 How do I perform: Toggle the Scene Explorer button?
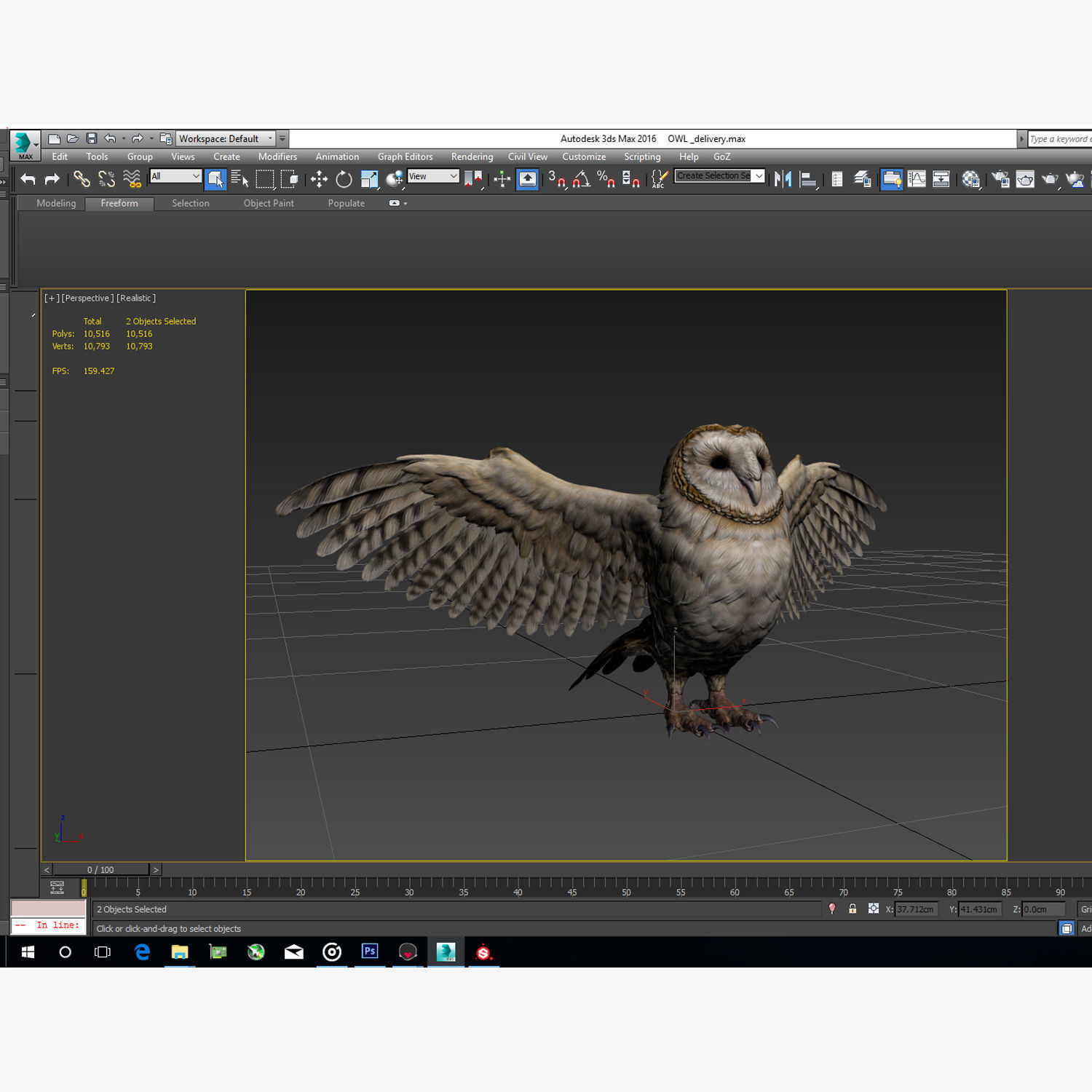coord(837,179)
